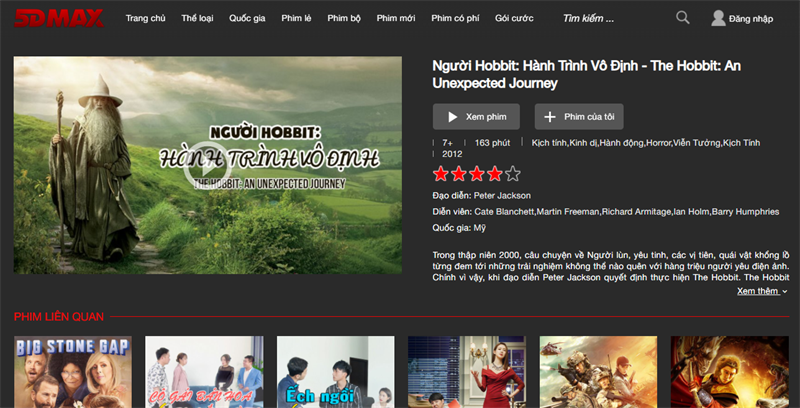Viewport: 800px width, 408px height.
Task: Select the third rating star
Action: (477, 174)
